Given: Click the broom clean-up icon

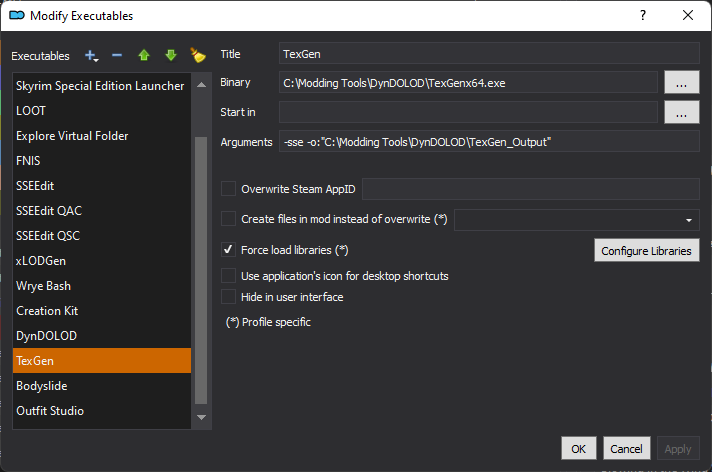Looking at the screenshot, I should coord(197,56).
